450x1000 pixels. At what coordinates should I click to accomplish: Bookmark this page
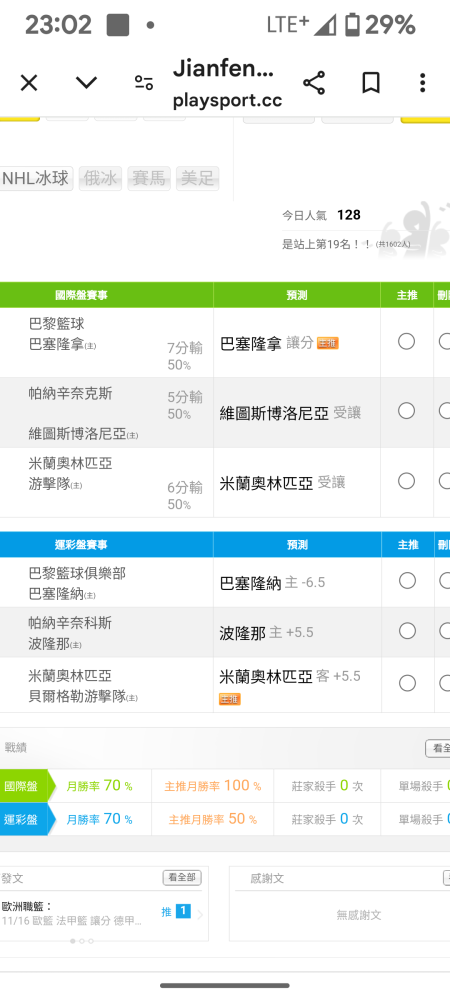pyautogui.click(x=371, y=83)
